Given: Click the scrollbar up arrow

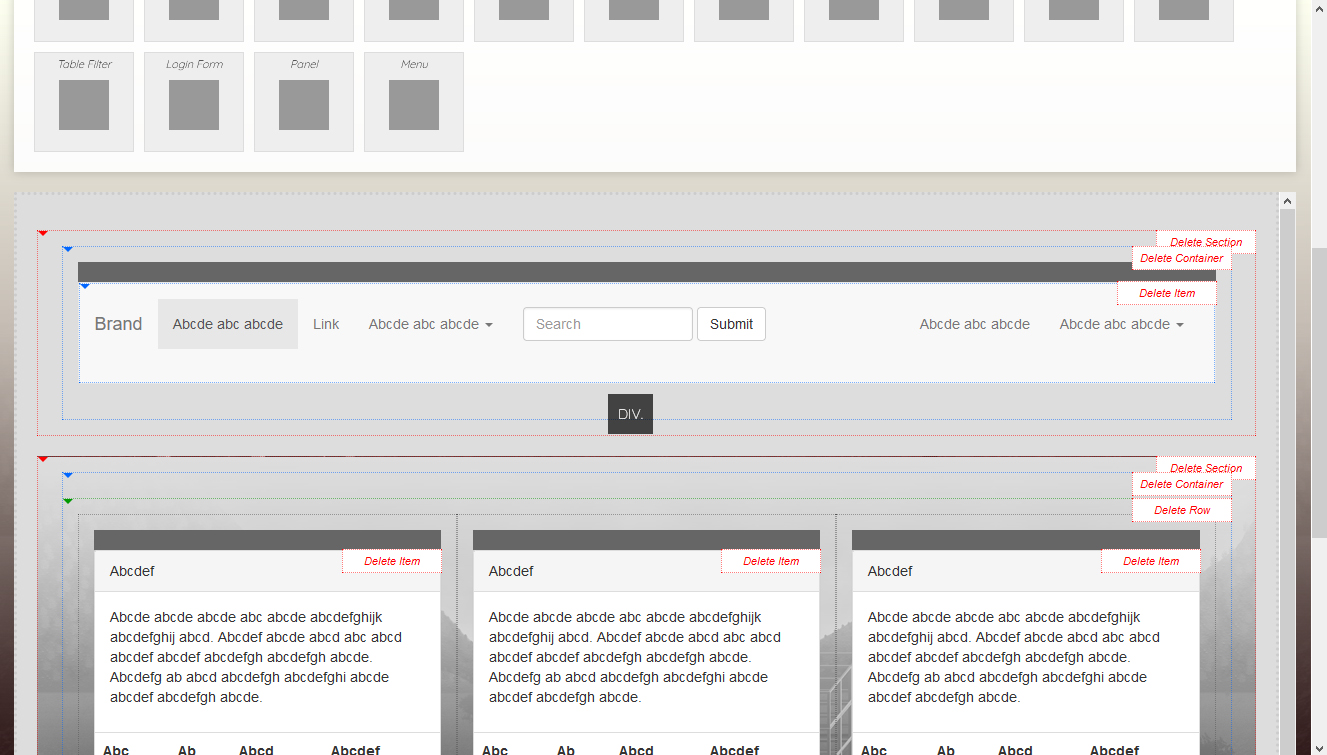Looking at the screenshot, I should click(1287, 201).
